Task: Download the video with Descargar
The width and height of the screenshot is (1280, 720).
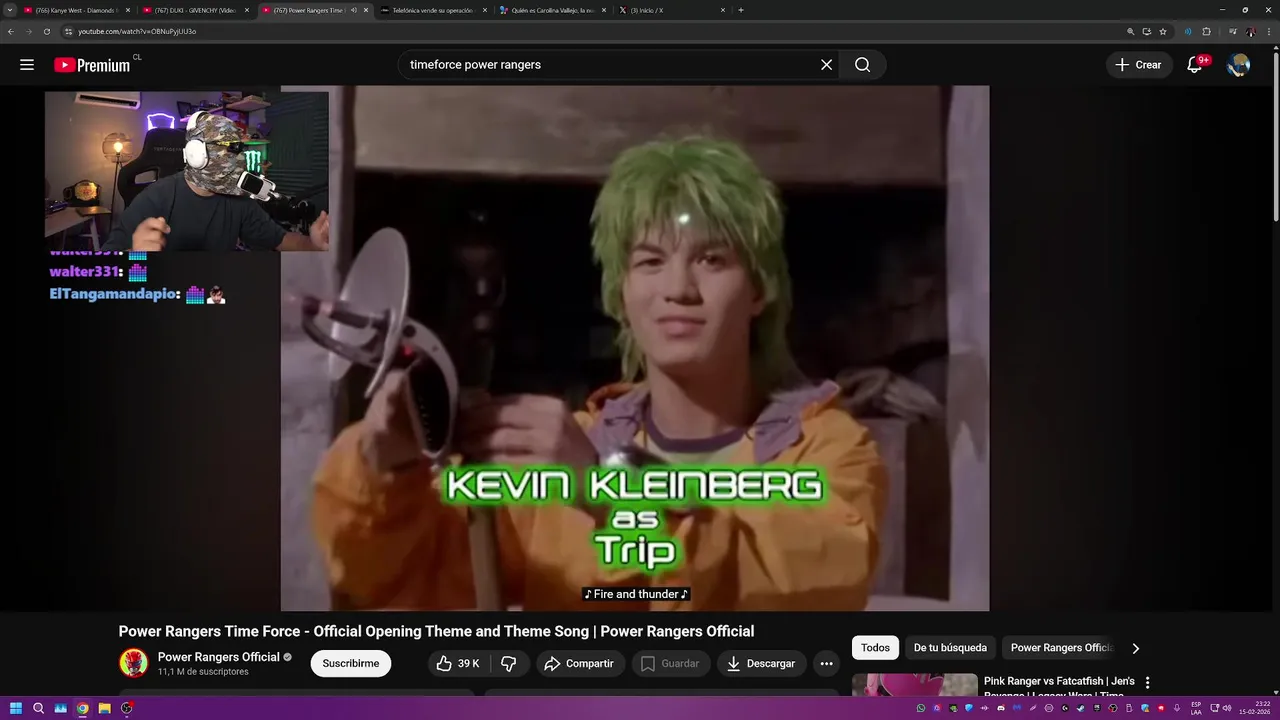Action: [x=761, y=663]
